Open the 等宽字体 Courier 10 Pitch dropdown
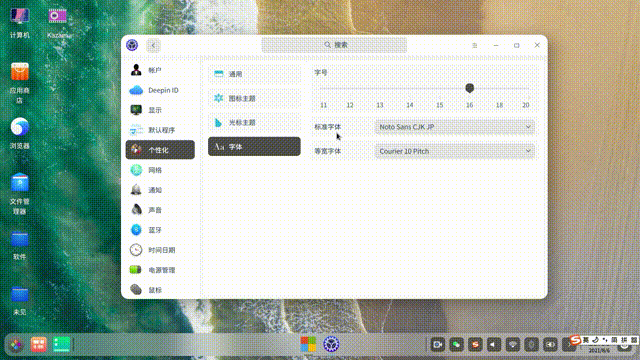640x360 pixels. 455,151
